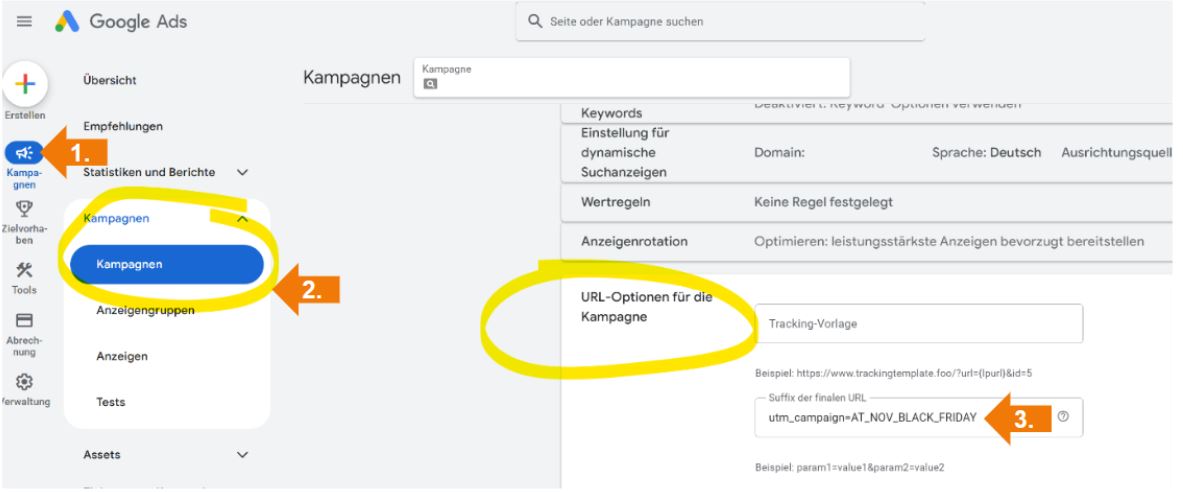The height and width of the screenshot is (492, 1183).
Task: Click the Tracking-Vorlage input field
Action: 918,324
